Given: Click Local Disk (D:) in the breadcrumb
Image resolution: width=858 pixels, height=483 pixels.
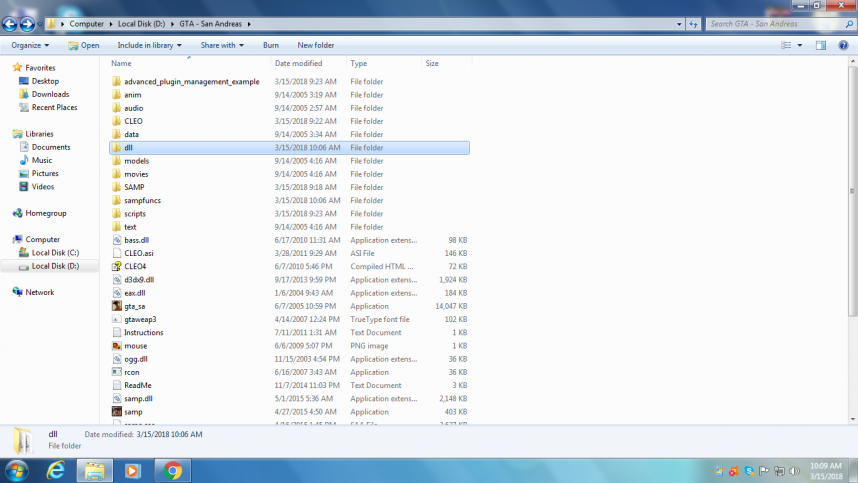Looking at the screenshot, I should point(141,24).
